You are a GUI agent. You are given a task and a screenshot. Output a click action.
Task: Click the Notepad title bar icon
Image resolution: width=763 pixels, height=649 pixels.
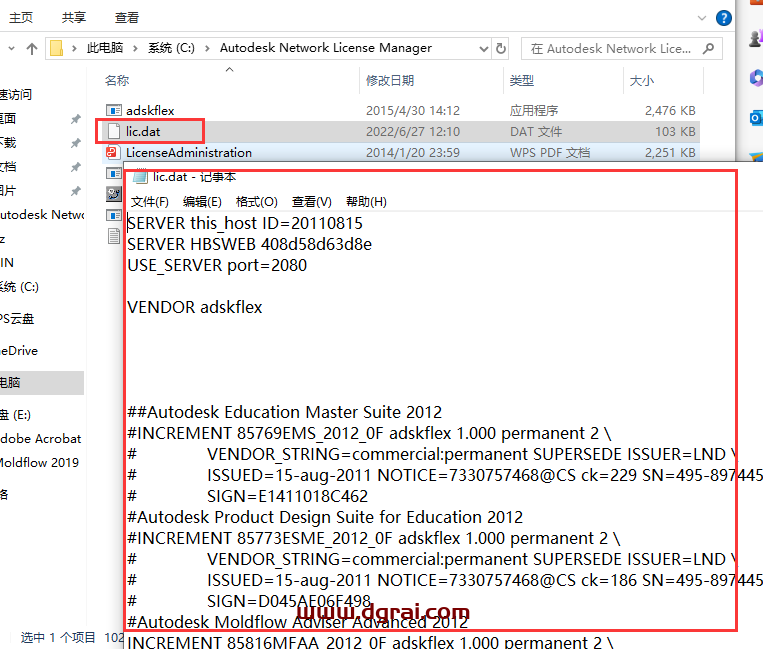coord(140,177)
